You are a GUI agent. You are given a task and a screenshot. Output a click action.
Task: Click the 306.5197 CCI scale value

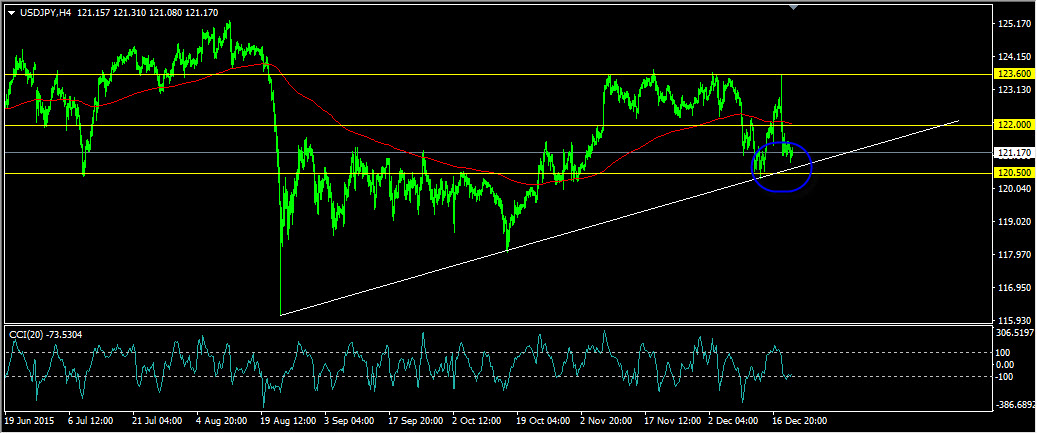(x=1017, y=332)
